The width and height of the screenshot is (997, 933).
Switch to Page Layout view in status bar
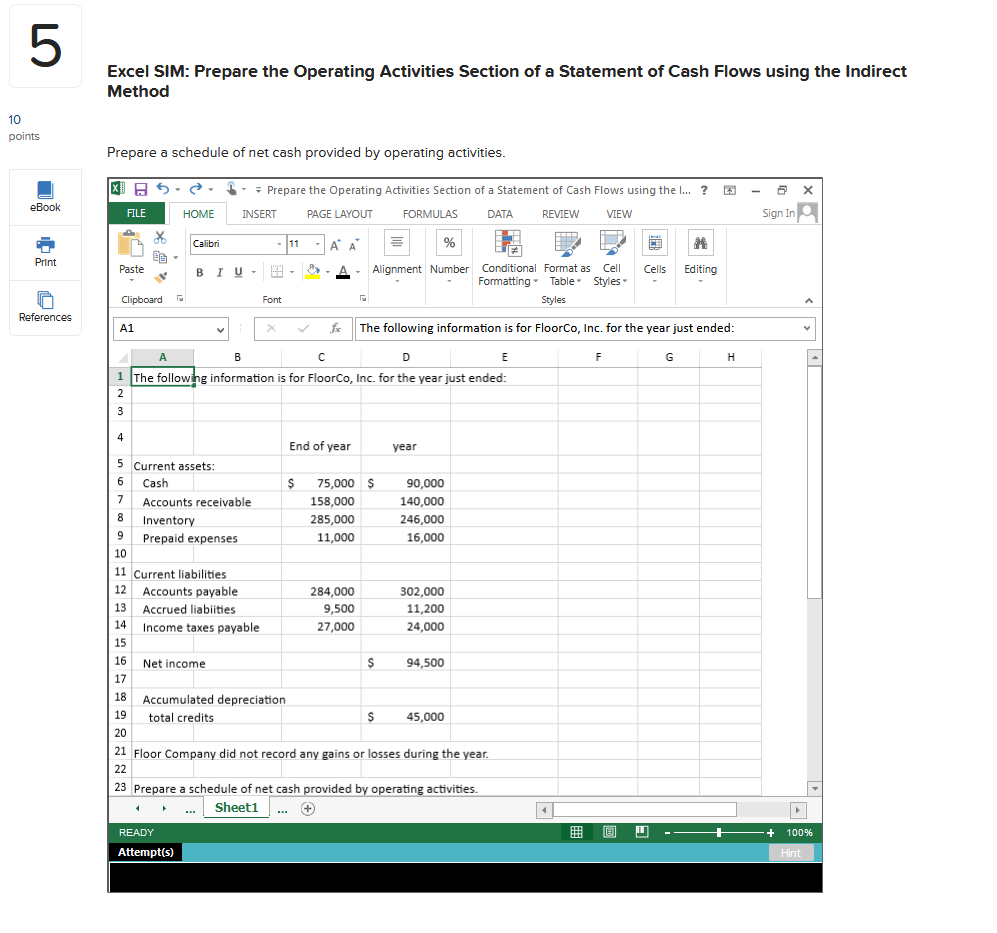click(608, 832)
